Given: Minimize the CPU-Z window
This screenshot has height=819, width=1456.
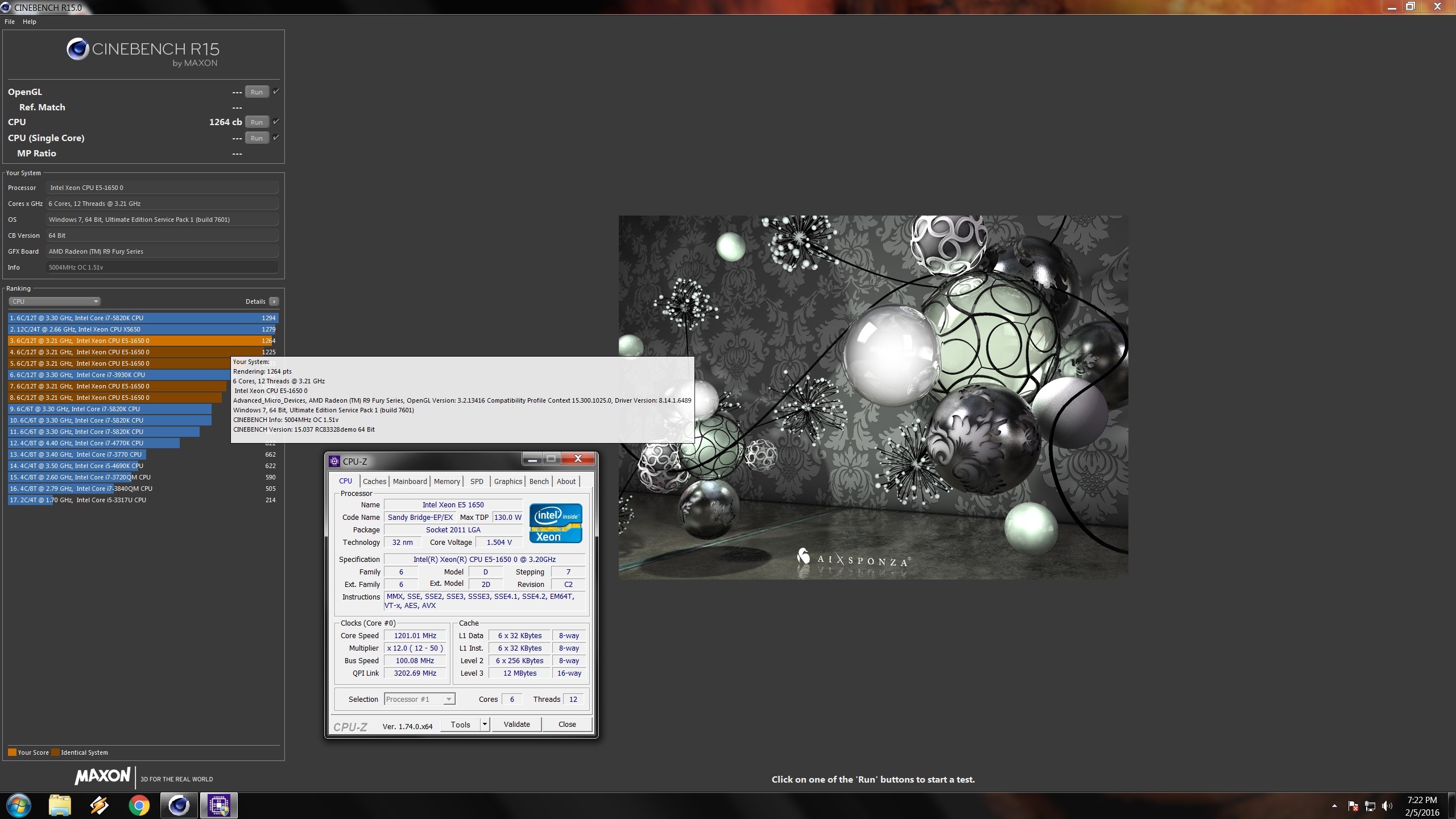Looking at the screenshot, I should click(532, 459).
